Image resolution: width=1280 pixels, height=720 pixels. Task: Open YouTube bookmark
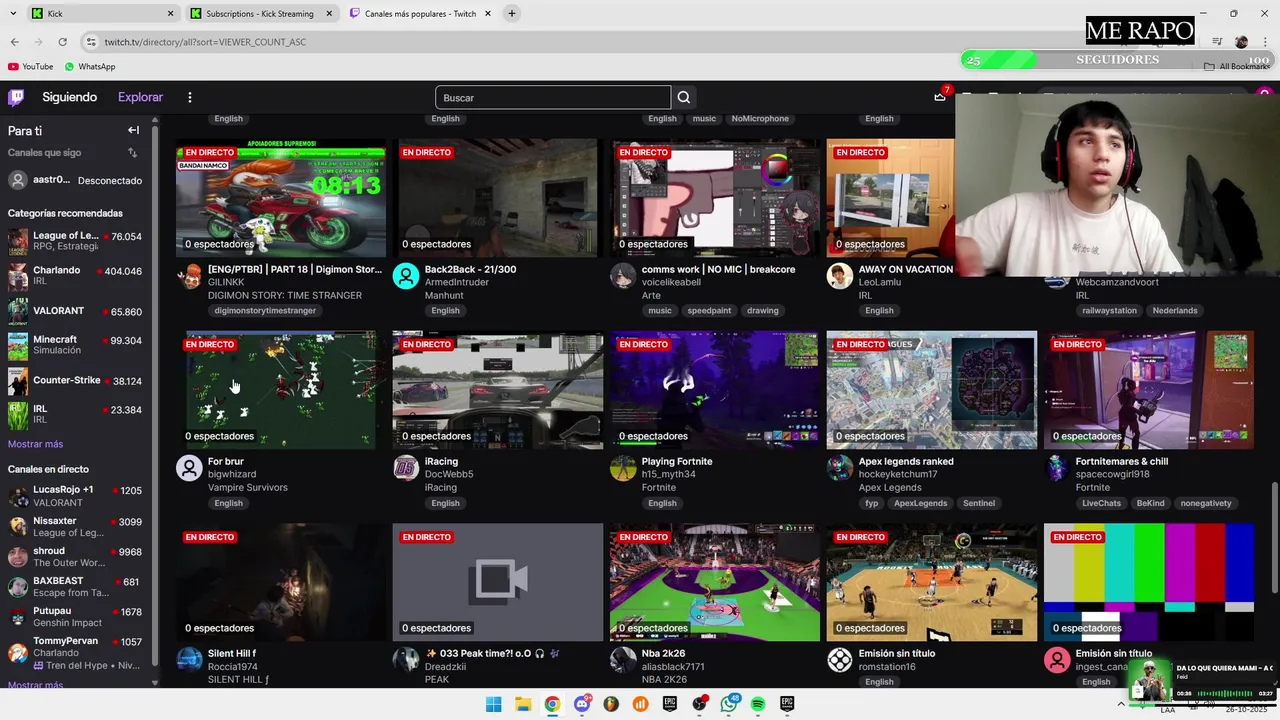click(x=30, y=66)
